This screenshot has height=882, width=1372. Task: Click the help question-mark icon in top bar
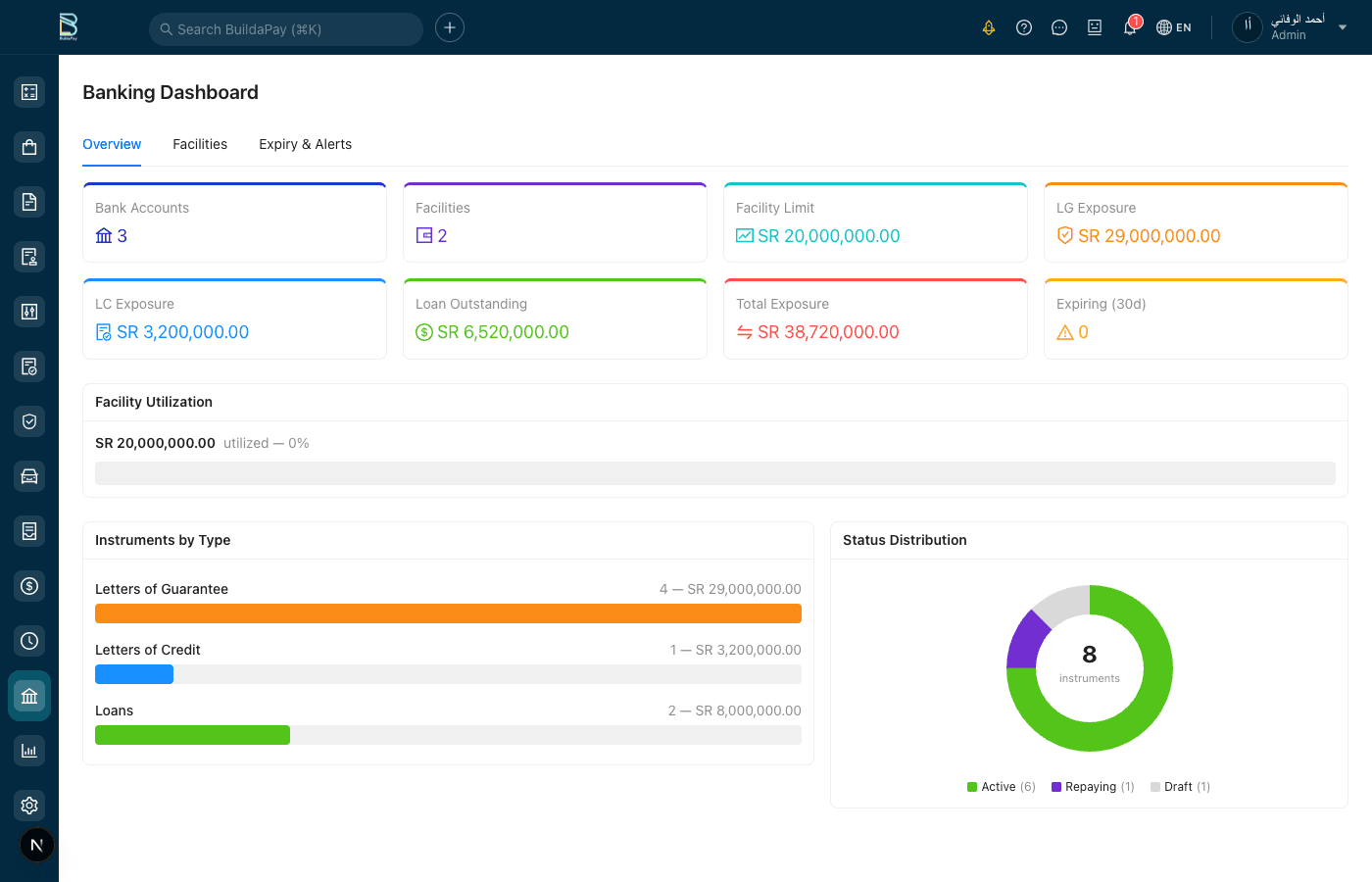click(x=1023, y=26)
